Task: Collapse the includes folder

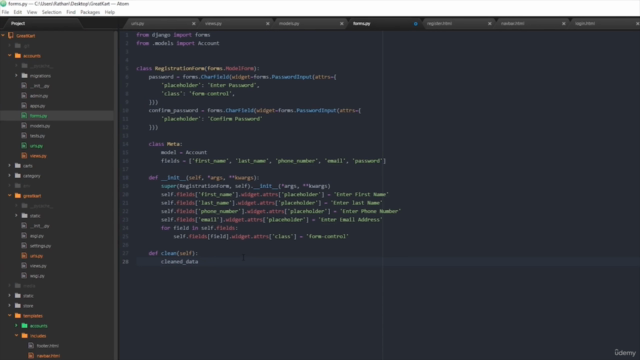Action: click(x=16, y=336)
